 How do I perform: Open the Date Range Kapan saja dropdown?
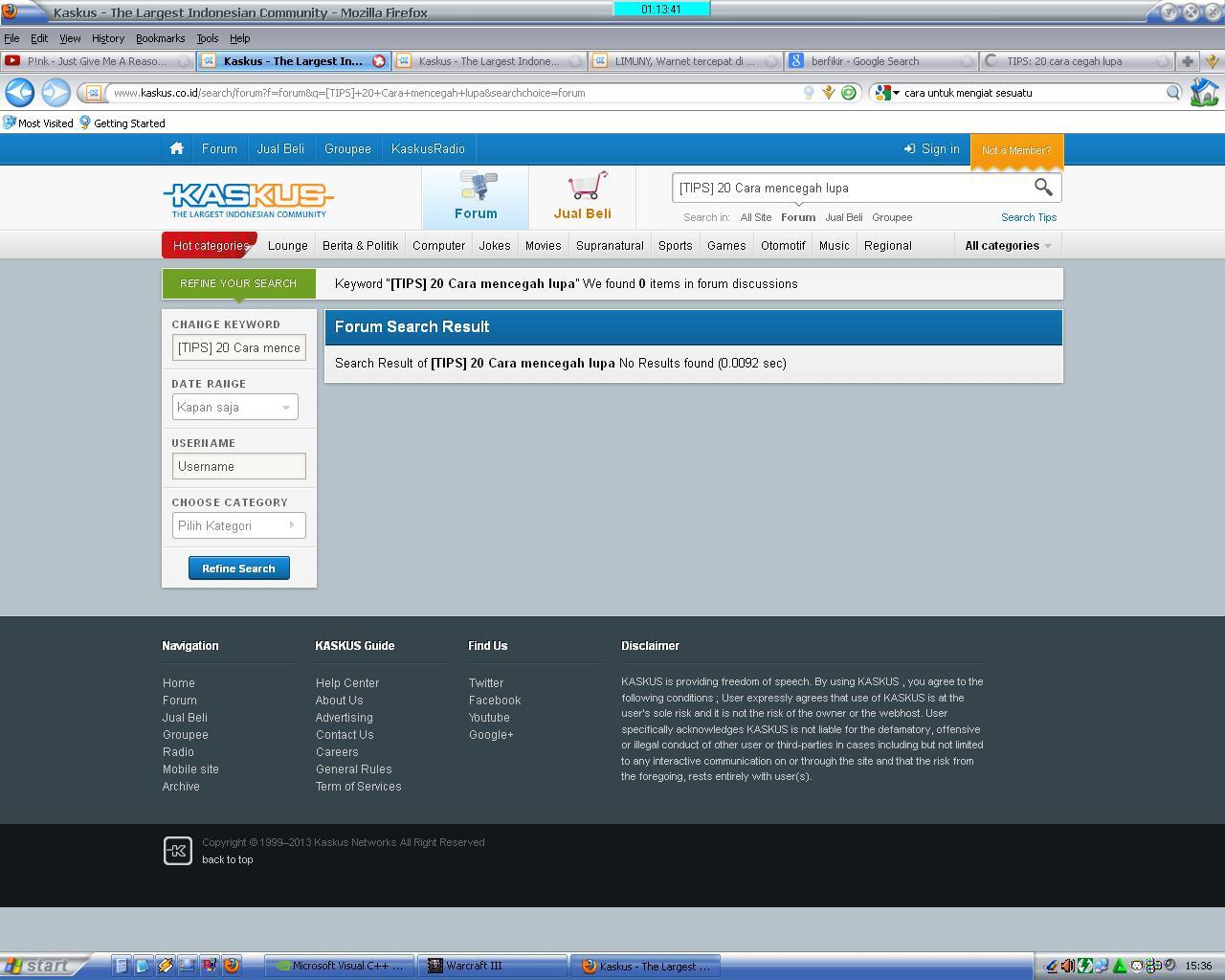click(234, 407)
